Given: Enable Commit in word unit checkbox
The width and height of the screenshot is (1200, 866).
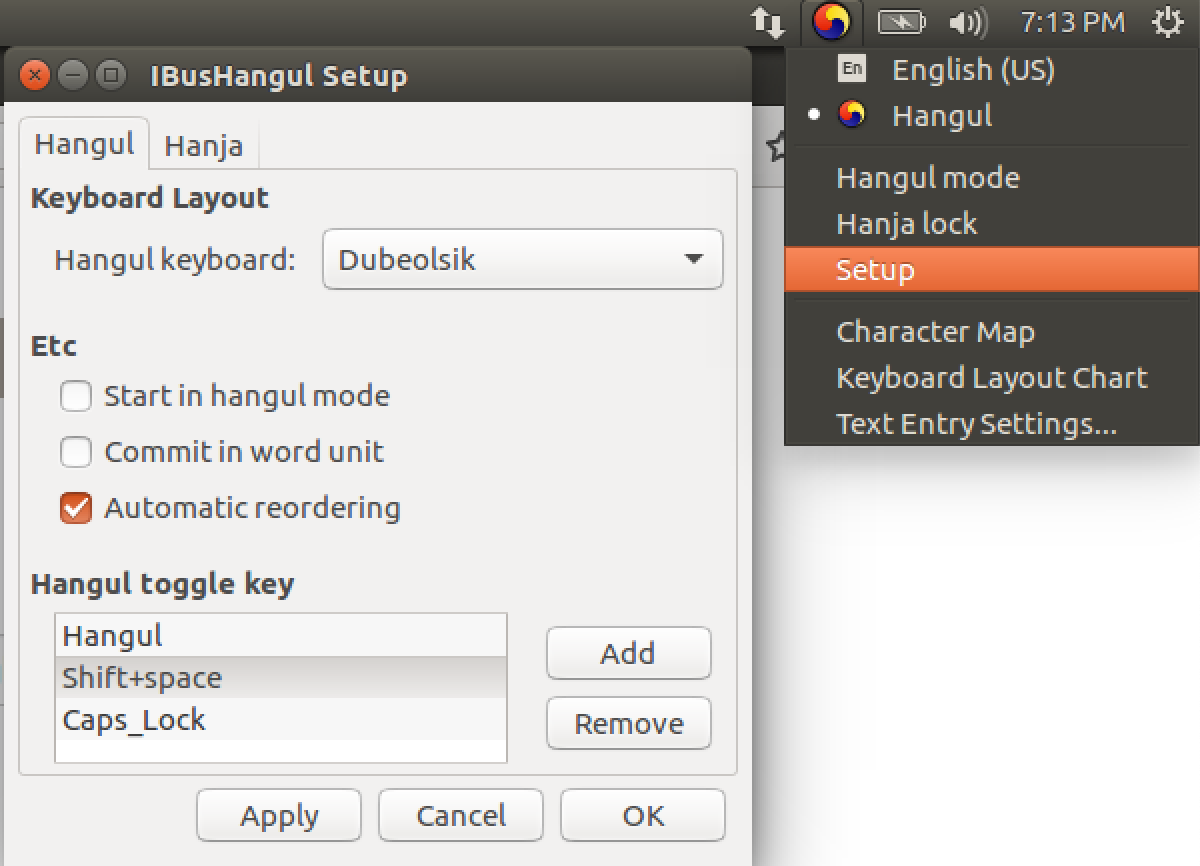Looking at the screenshot, I should point(76,452).
